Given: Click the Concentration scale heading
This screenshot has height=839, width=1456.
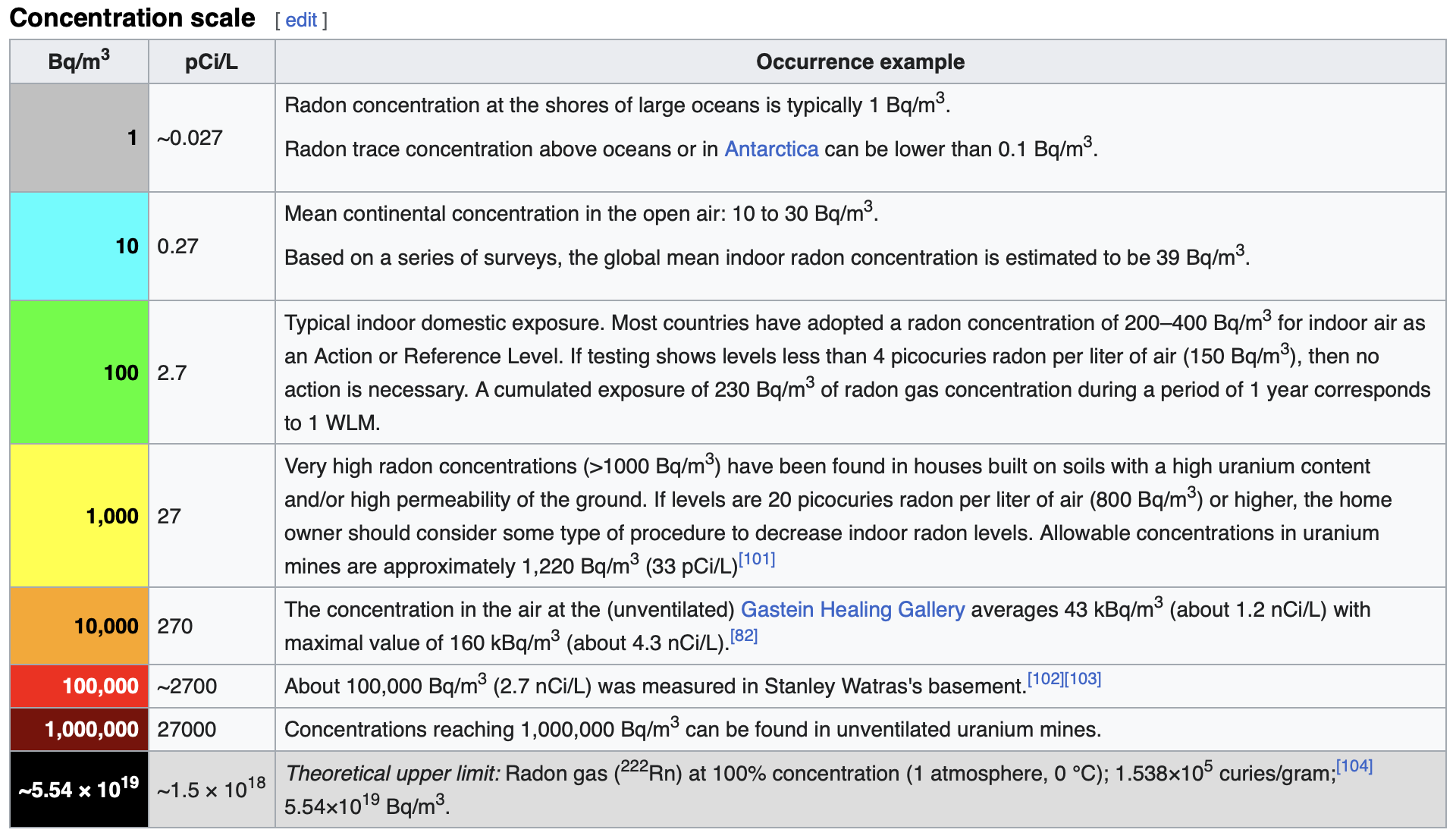Looking at the screenshot, I should point(133,18).
